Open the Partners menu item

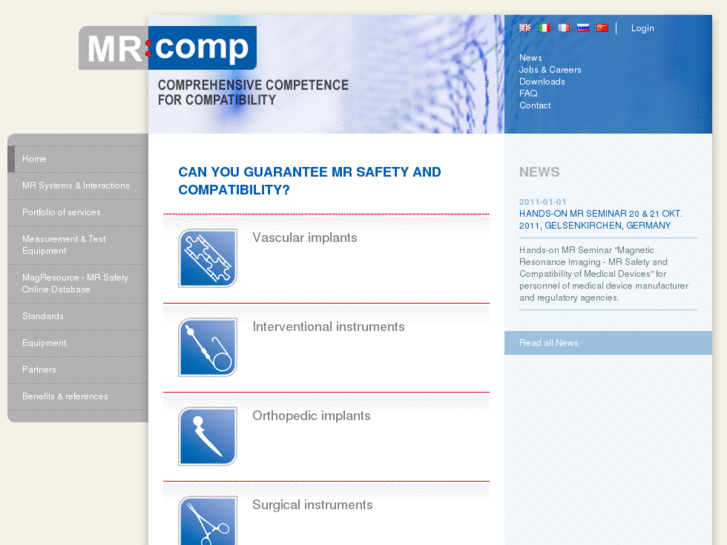click(x=78, y=370)
